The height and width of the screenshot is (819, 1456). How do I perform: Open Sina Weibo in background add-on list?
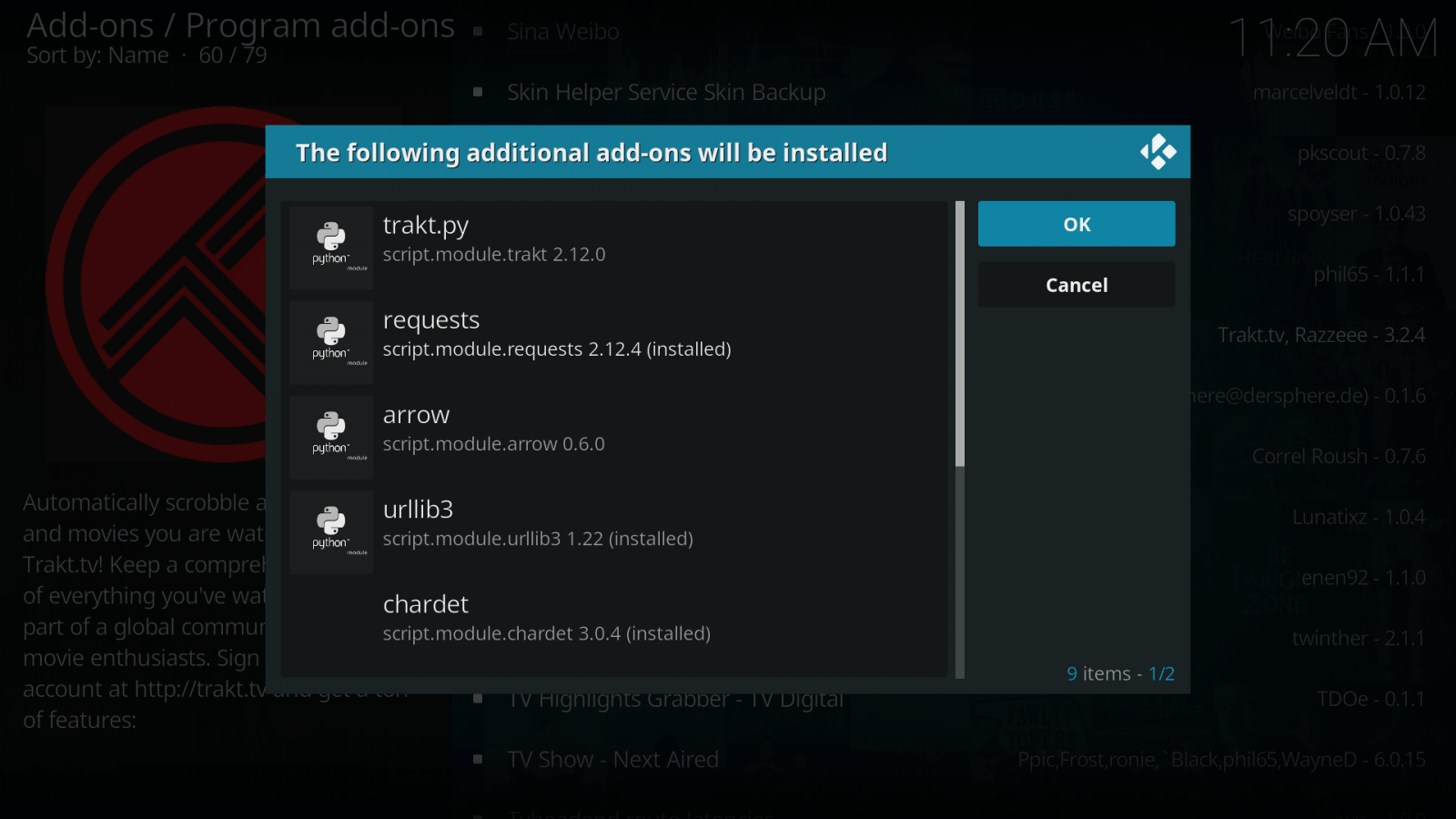[x=563, y=32]
